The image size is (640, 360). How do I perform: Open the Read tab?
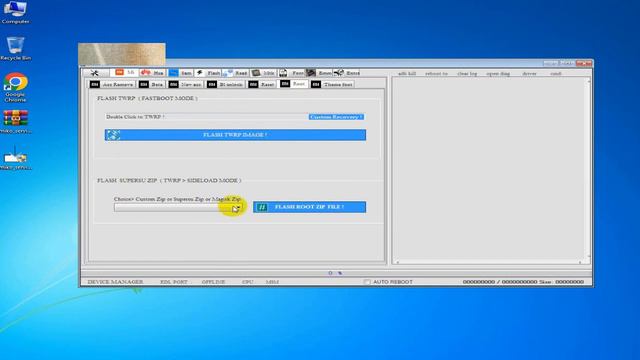[x=236, y=73]
